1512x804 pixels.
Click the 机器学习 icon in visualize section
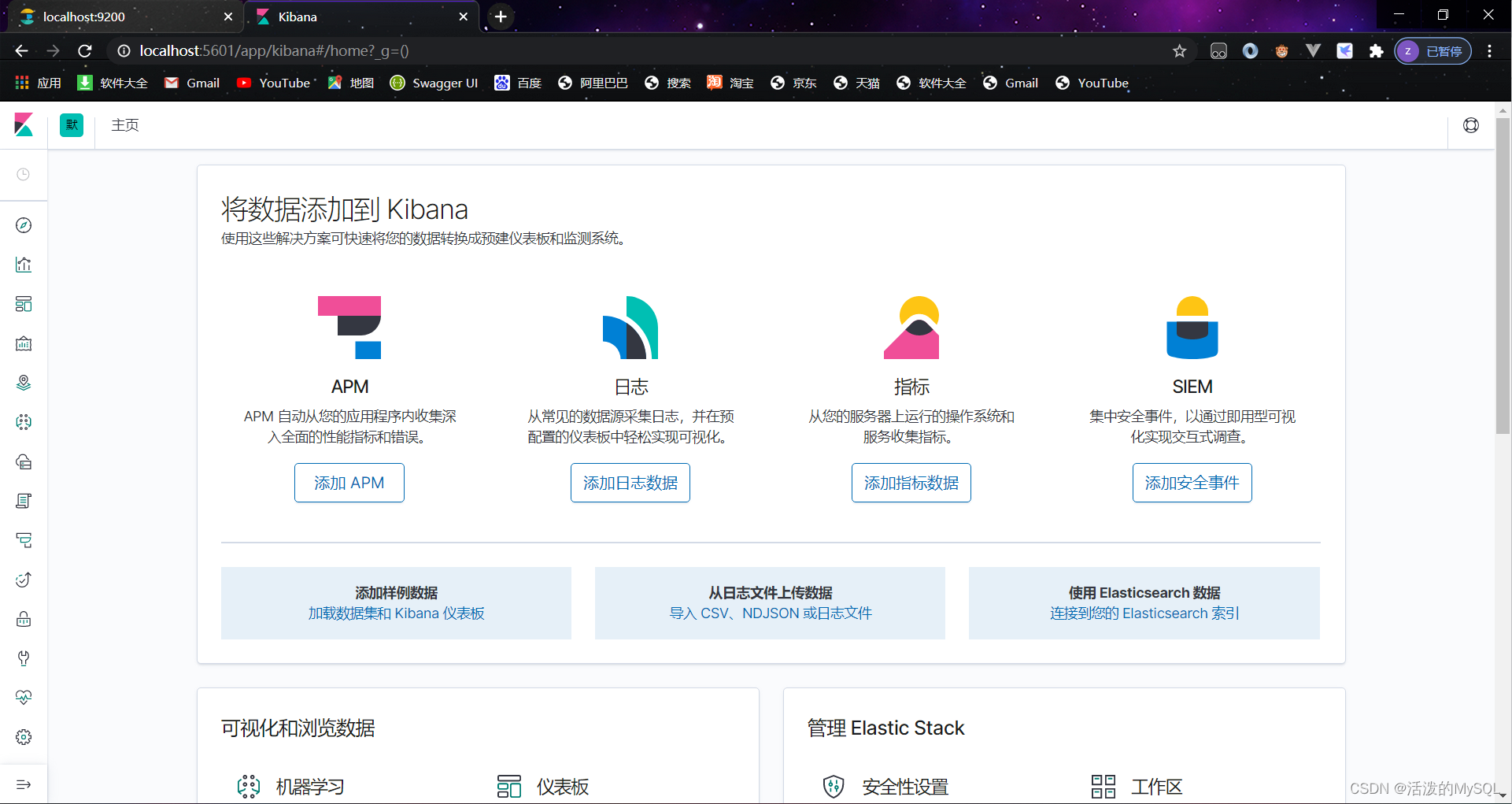(249, 786)
